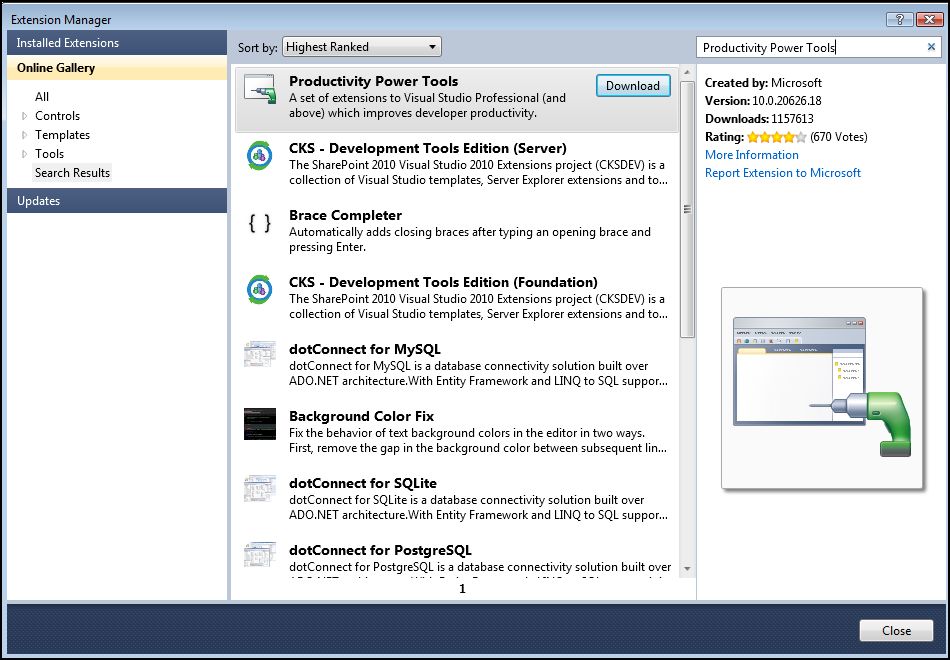Click the help question mark button in title bar
This screenshot has height=660, width=950.
[900, 19]
